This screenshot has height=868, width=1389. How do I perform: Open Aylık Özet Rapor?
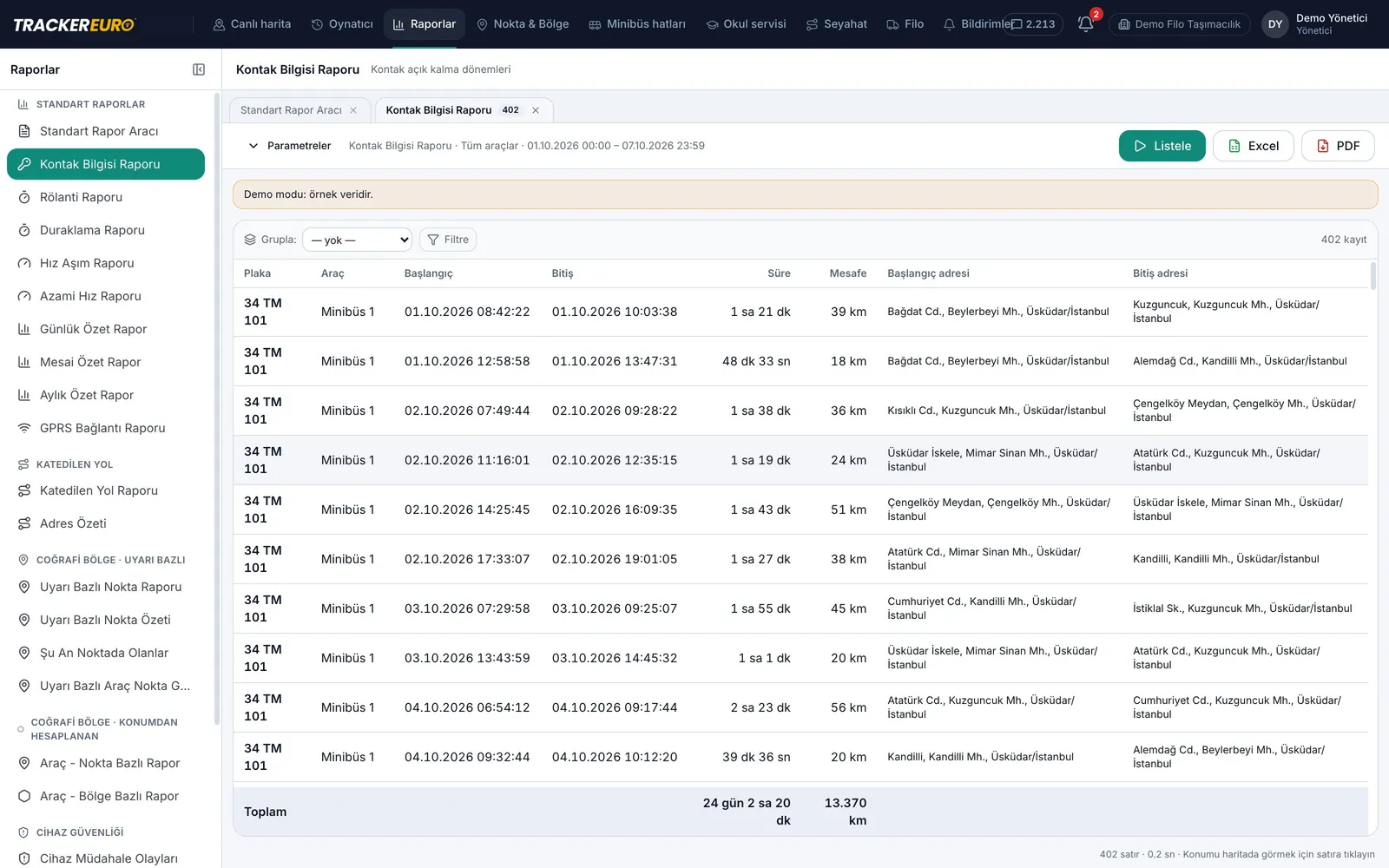[106, 395]
